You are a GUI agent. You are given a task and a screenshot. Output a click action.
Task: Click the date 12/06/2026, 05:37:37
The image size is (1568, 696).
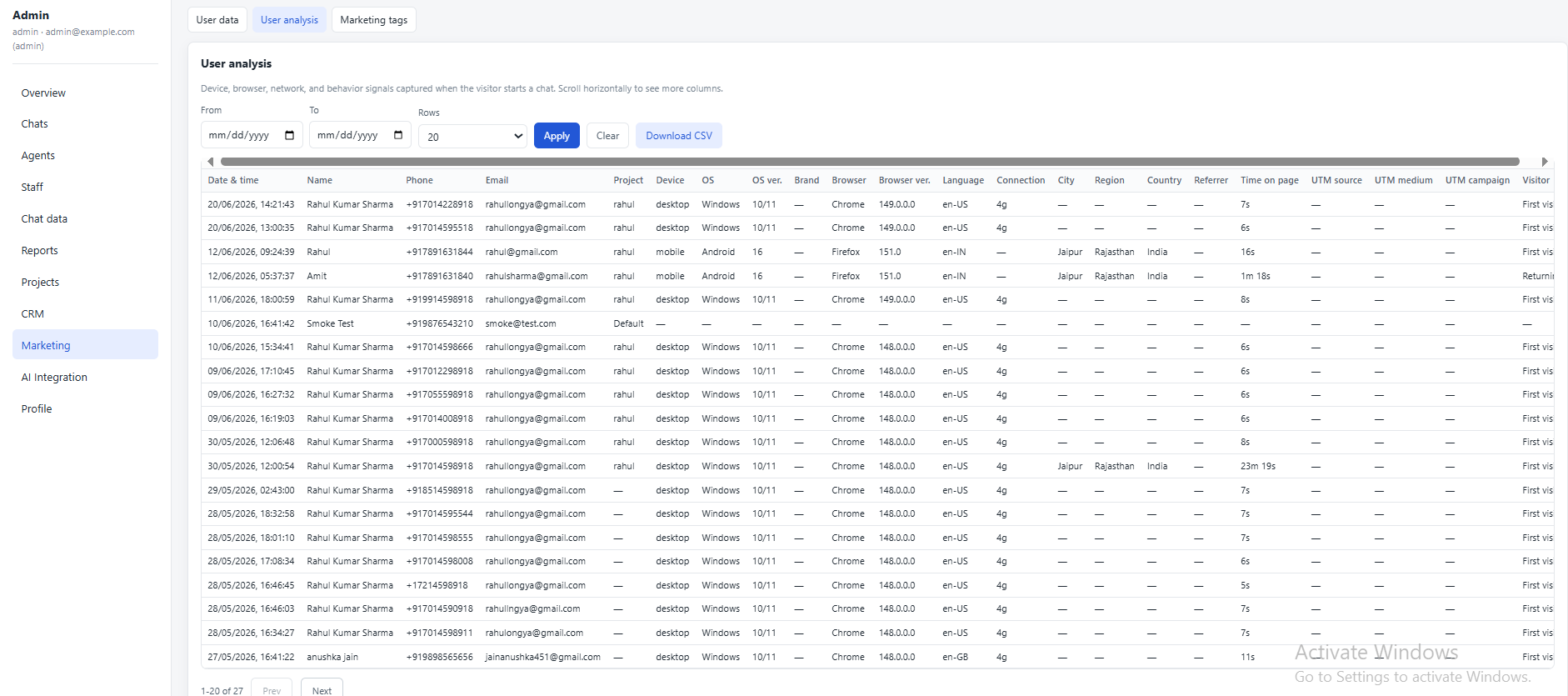pyautogui.click(x=251, y=276)
